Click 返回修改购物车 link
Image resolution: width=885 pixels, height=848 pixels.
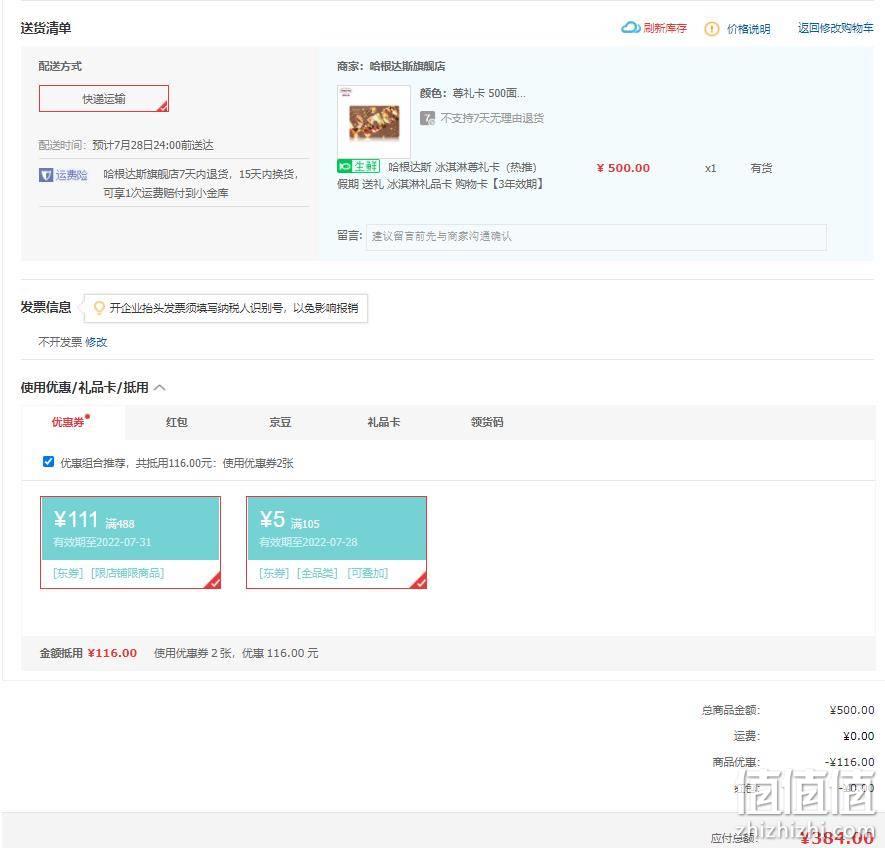835,28
